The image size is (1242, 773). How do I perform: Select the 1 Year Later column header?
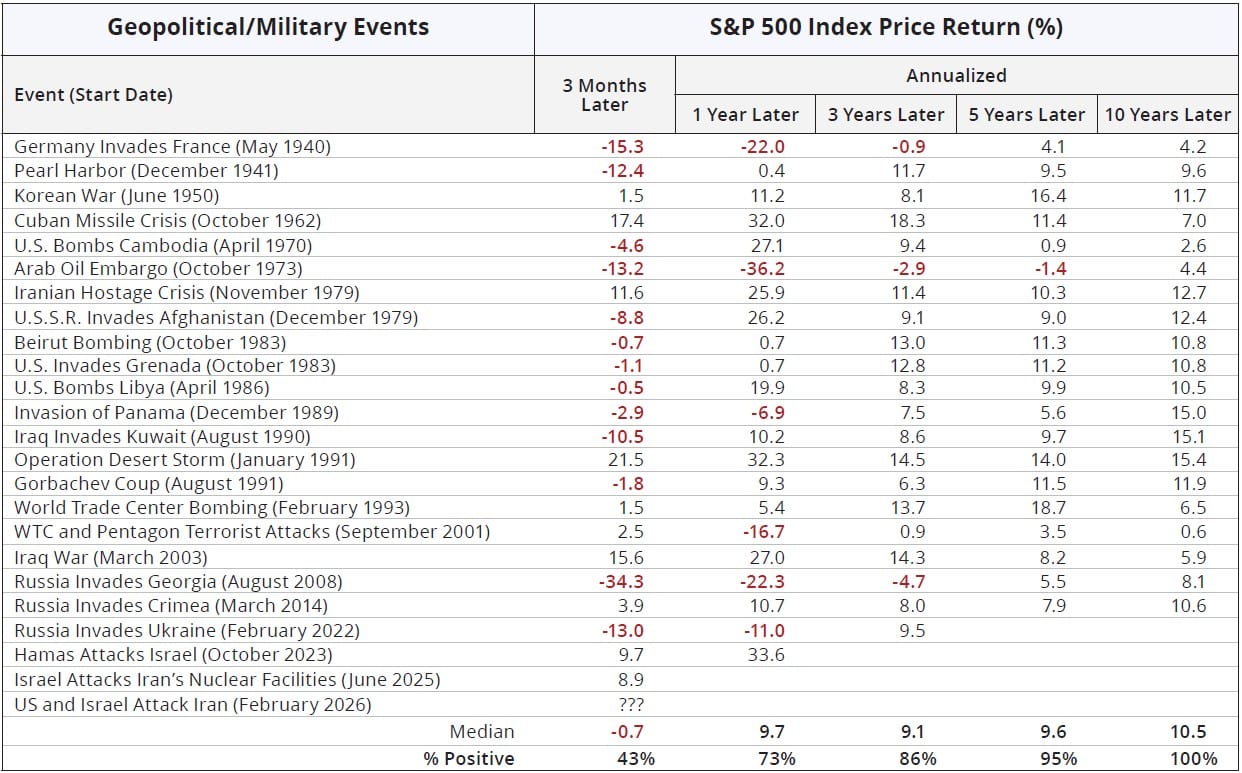(745, 115)
